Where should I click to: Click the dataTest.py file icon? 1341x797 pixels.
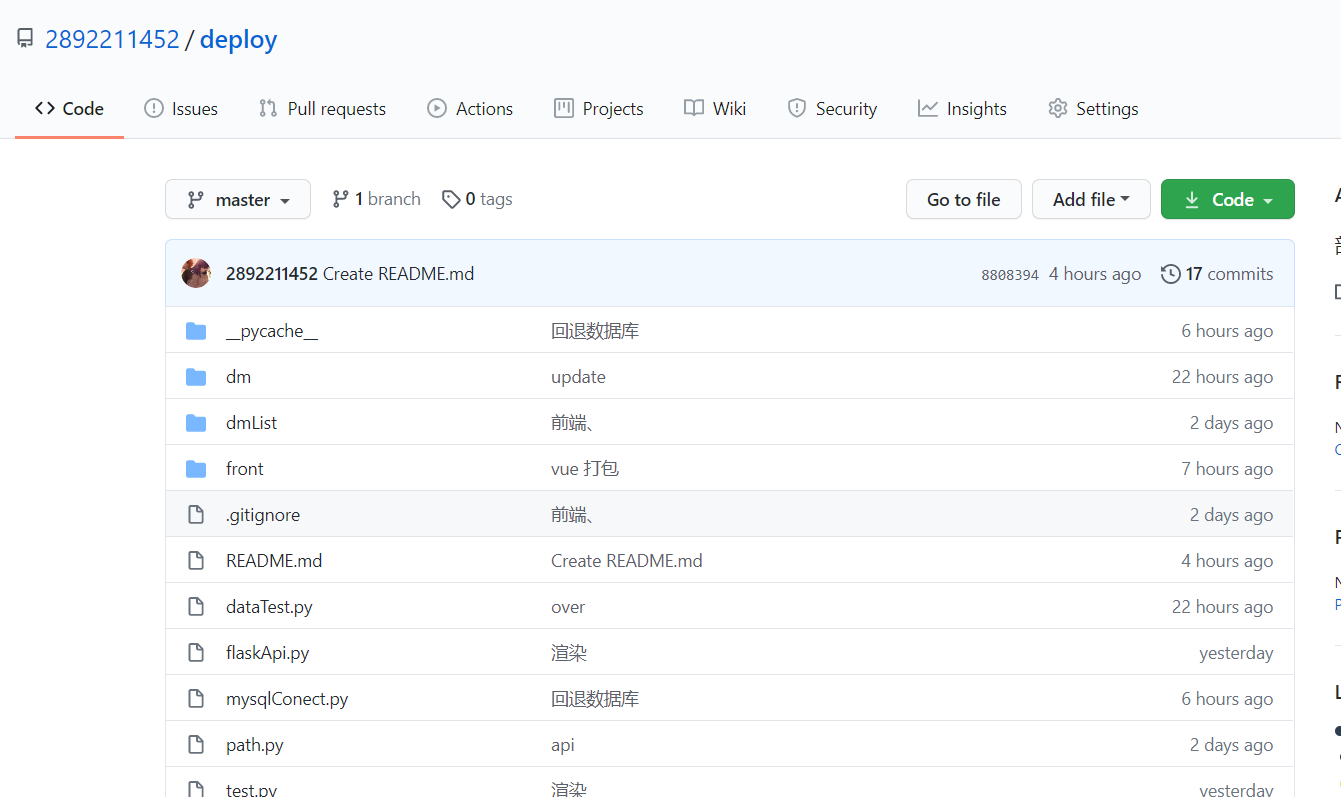point(196,607)
